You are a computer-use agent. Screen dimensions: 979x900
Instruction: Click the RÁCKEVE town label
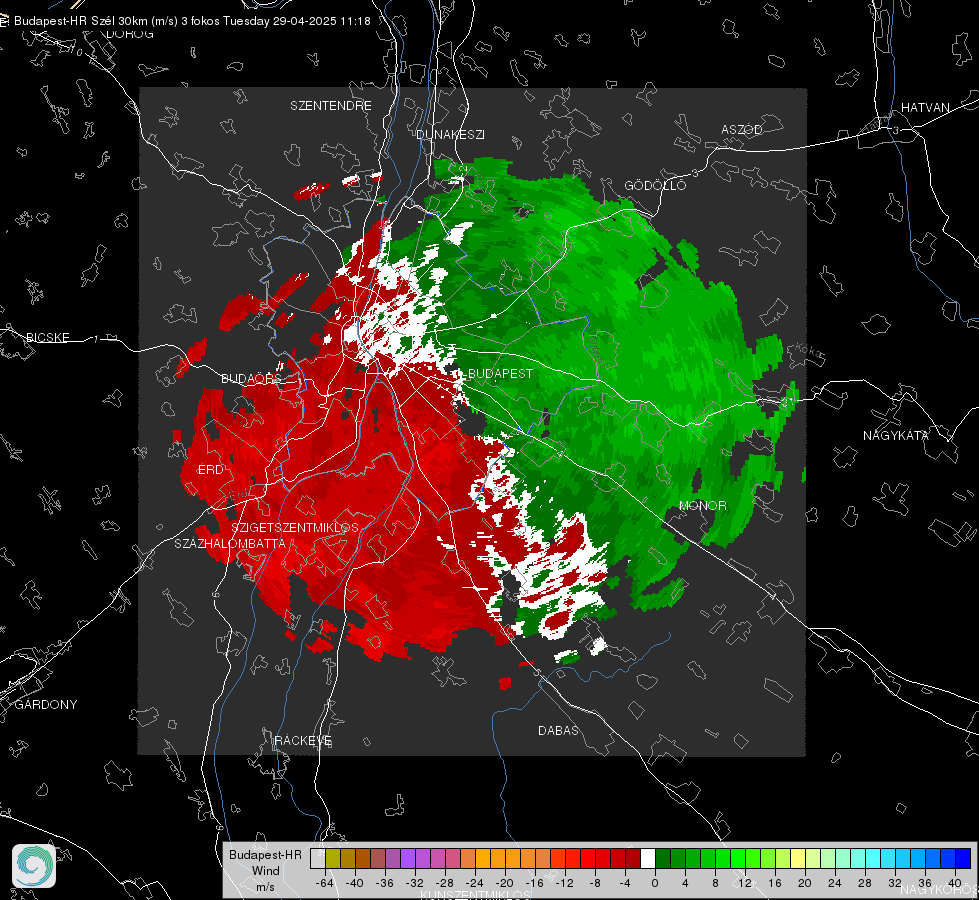(303, 741)
